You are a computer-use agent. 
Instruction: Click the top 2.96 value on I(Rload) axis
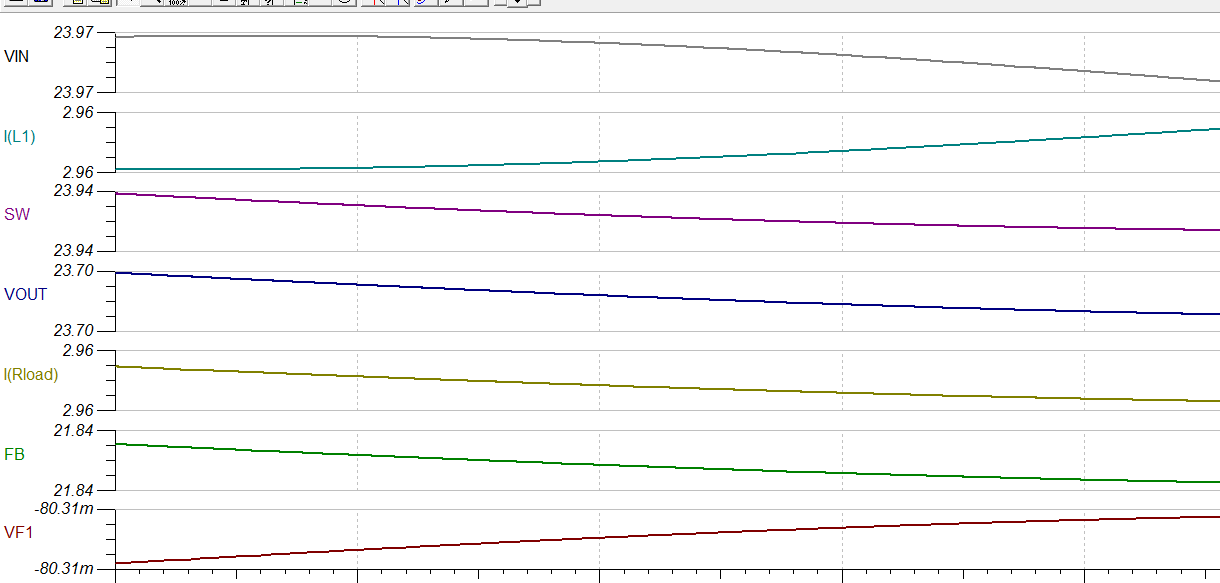[x=78, y=351]
